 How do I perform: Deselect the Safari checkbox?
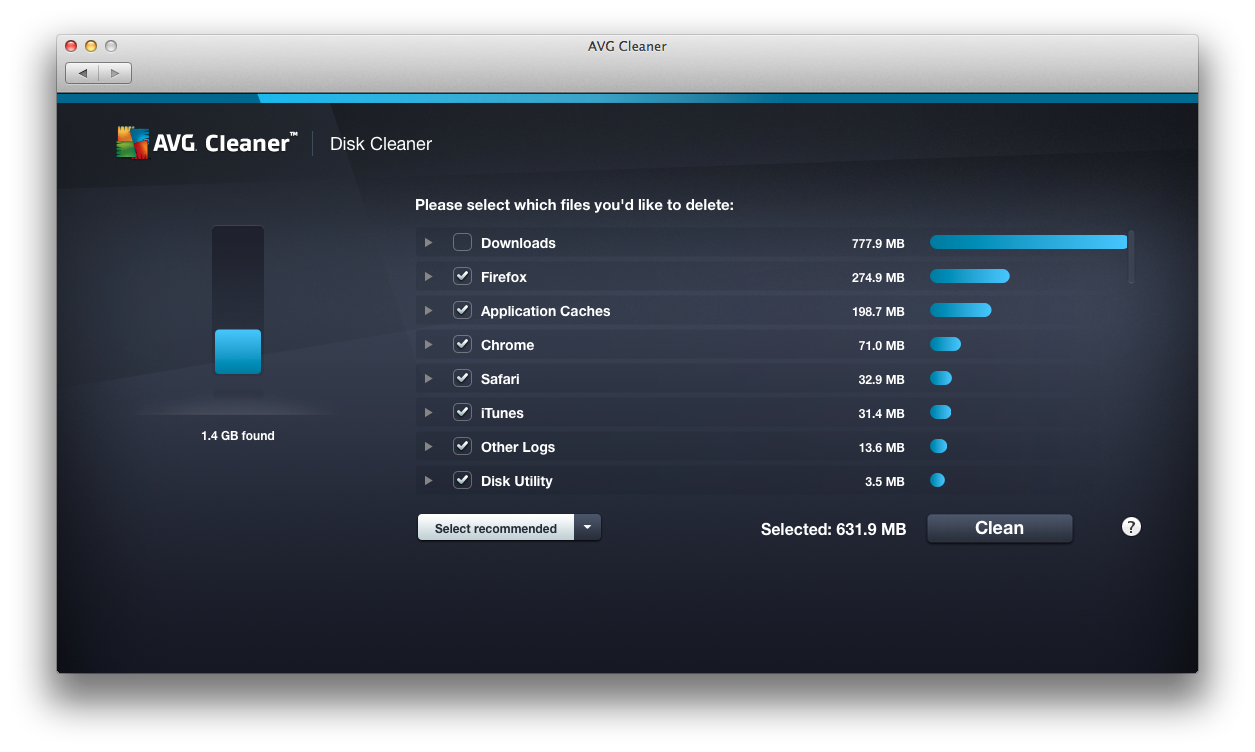point(462,378)
